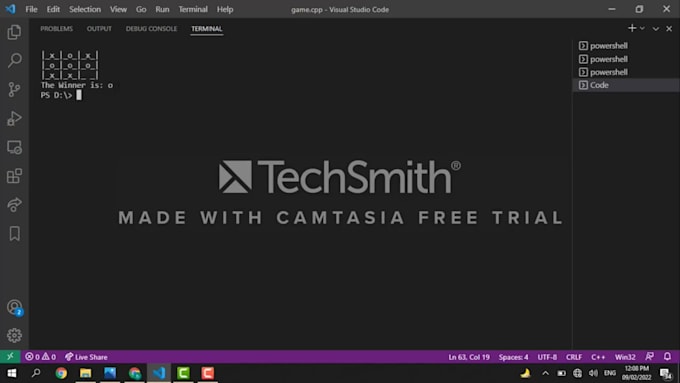The height and width of the screenshot is (383, 680).
Task: Open the green Camtasia icon in taskbar
Action: click(183, 373)
